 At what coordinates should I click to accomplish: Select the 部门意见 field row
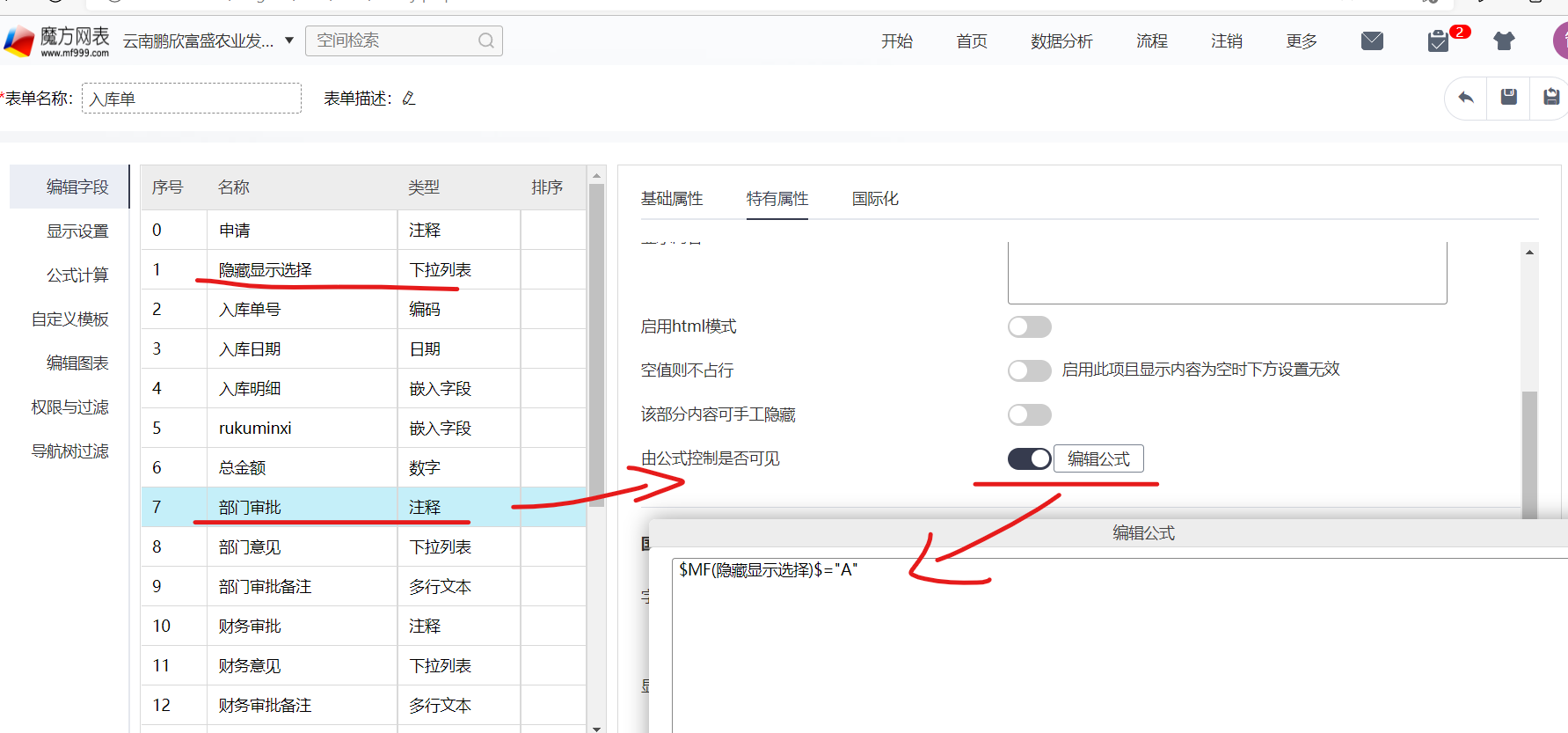point(363,546)
